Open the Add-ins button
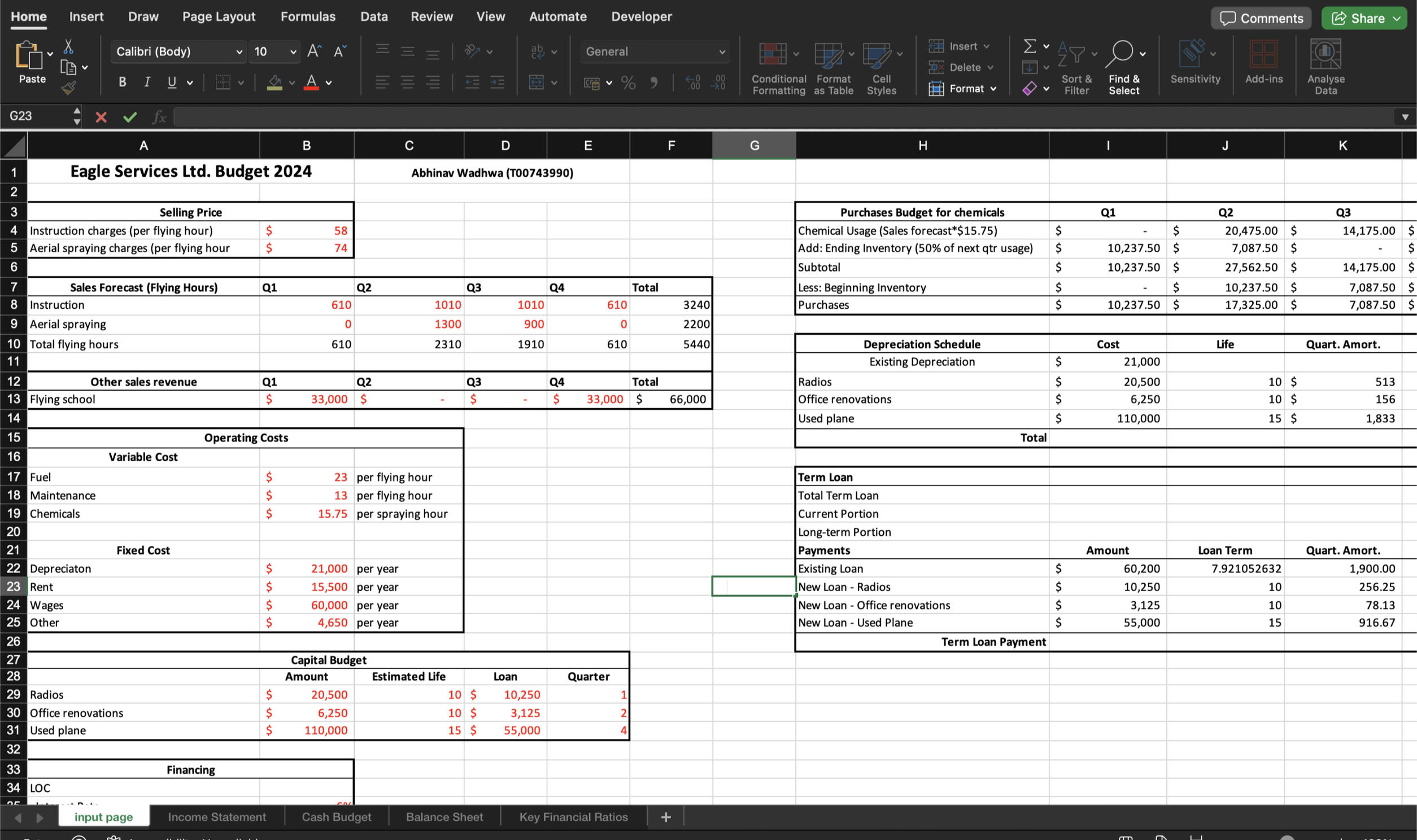The height and width of the screenshot is (840, 1417). [x=1263, y=54]
